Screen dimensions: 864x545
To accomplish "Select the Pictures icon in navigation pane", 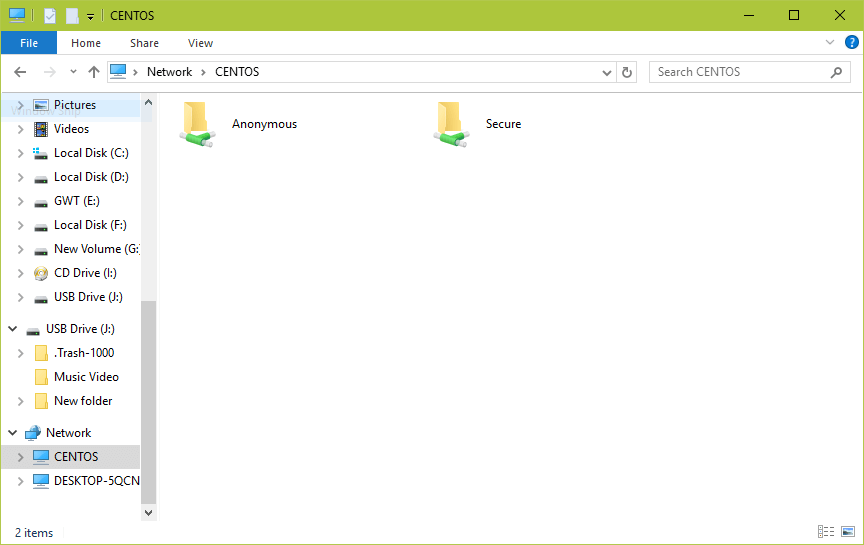I will coord(41,105).
